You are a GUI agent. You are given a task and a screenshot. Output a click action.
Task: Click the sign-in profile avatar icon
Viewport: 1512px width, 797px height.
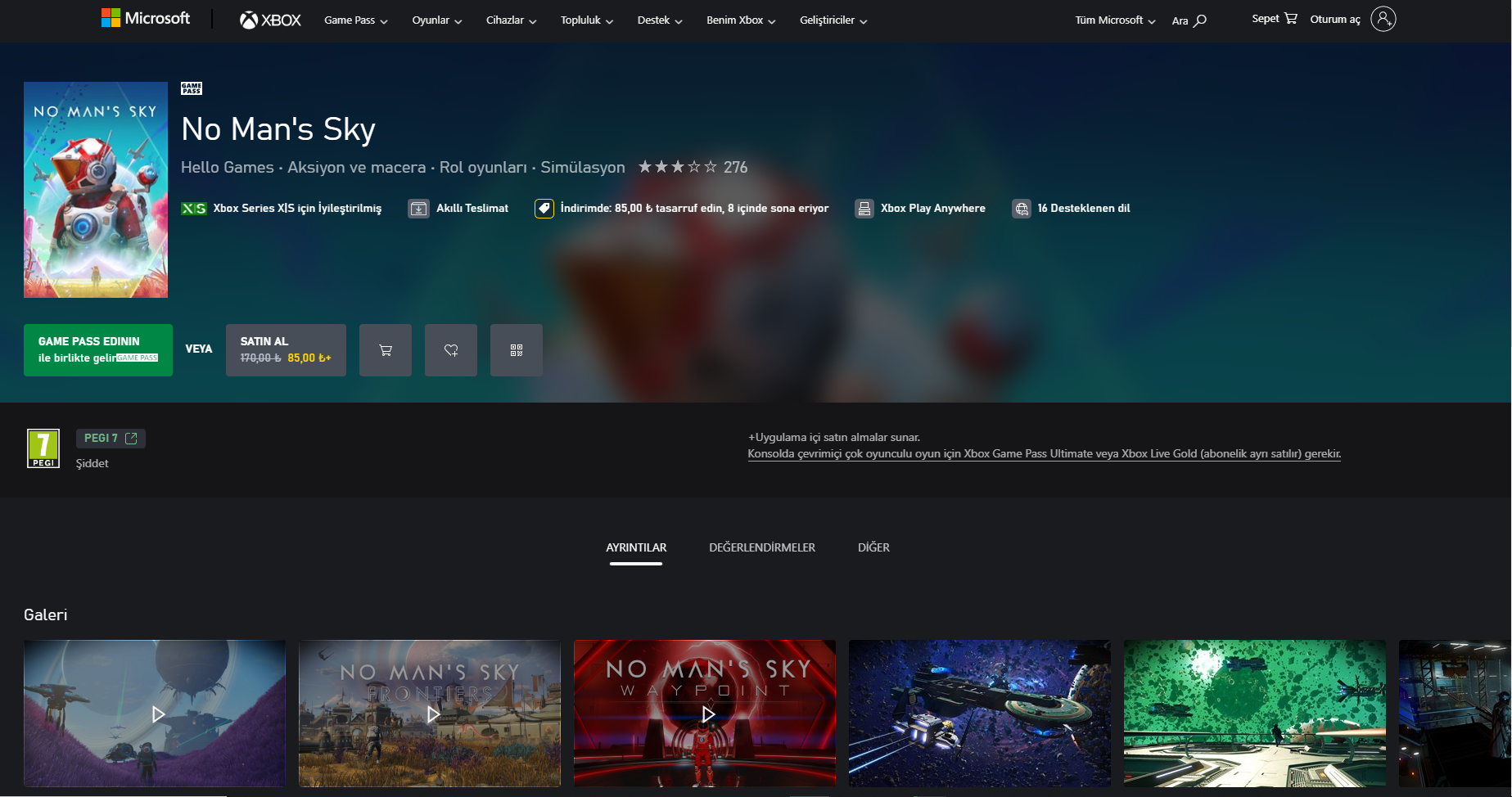(1383, 19)
